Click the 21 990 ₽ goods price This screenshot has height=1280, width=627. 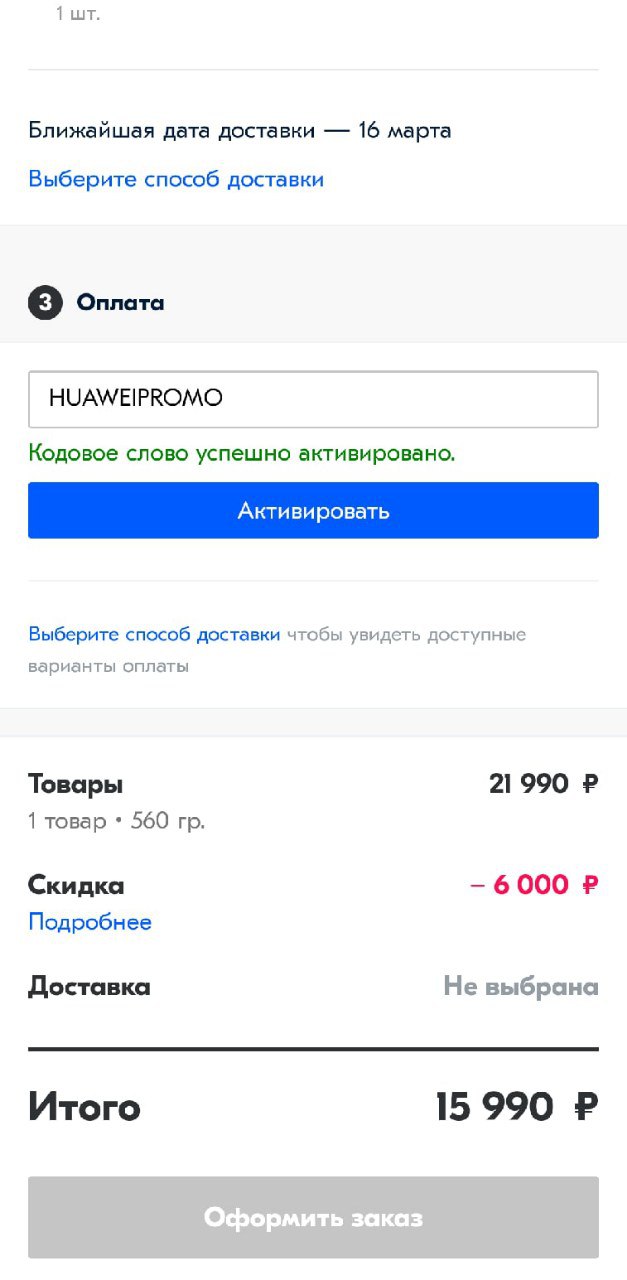(543, 784)
